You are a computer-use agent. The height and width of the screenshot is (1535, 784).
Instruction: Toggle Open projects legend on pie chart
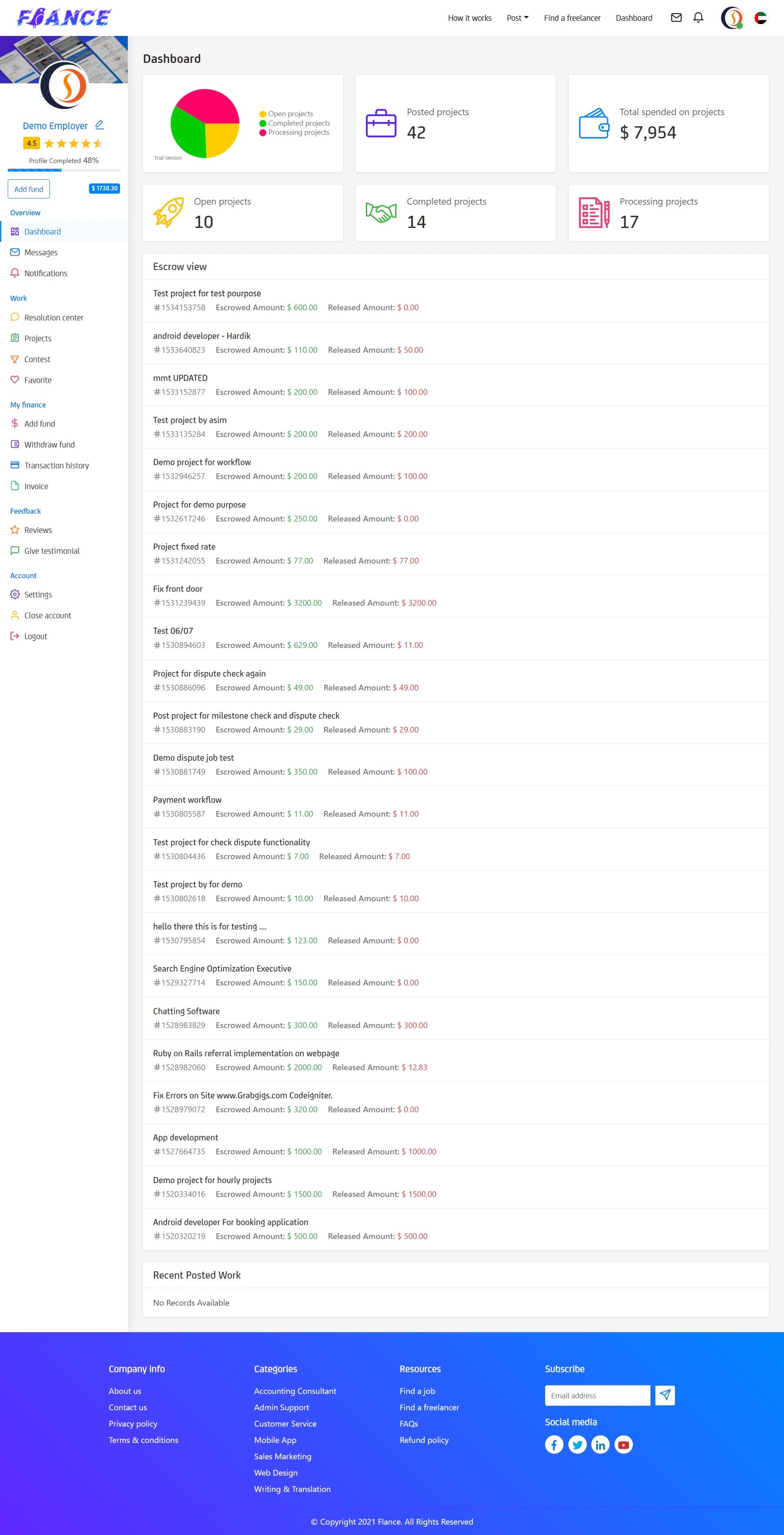[290, 114]
